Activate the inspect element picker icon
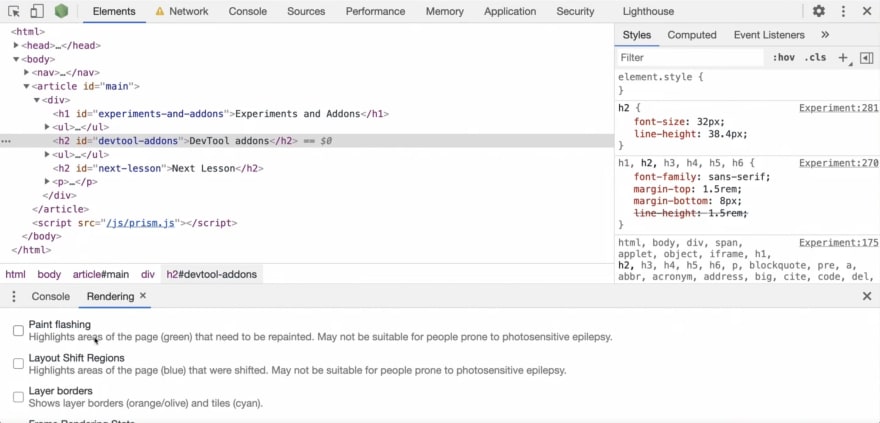The height and width of the screenshot is (423, 880). click(14, 11)
